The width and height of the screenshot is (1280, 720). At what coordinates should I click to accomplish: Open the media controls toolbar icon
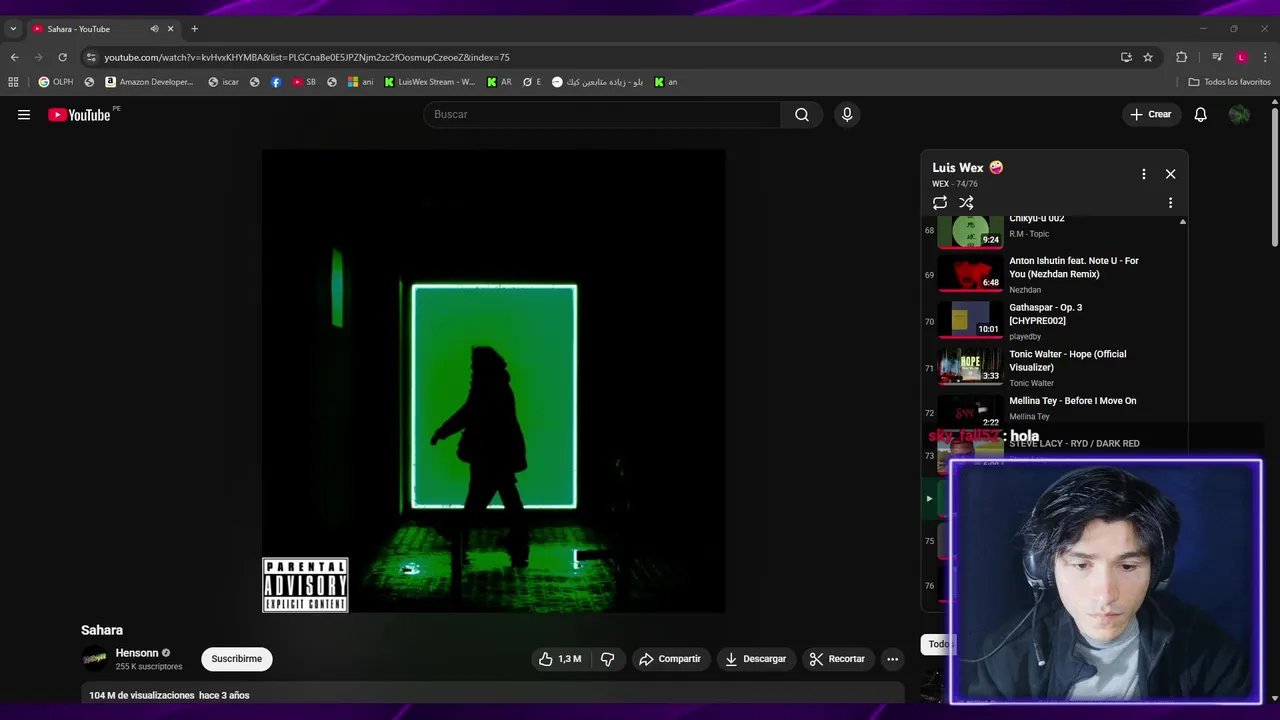point(1217,57)
